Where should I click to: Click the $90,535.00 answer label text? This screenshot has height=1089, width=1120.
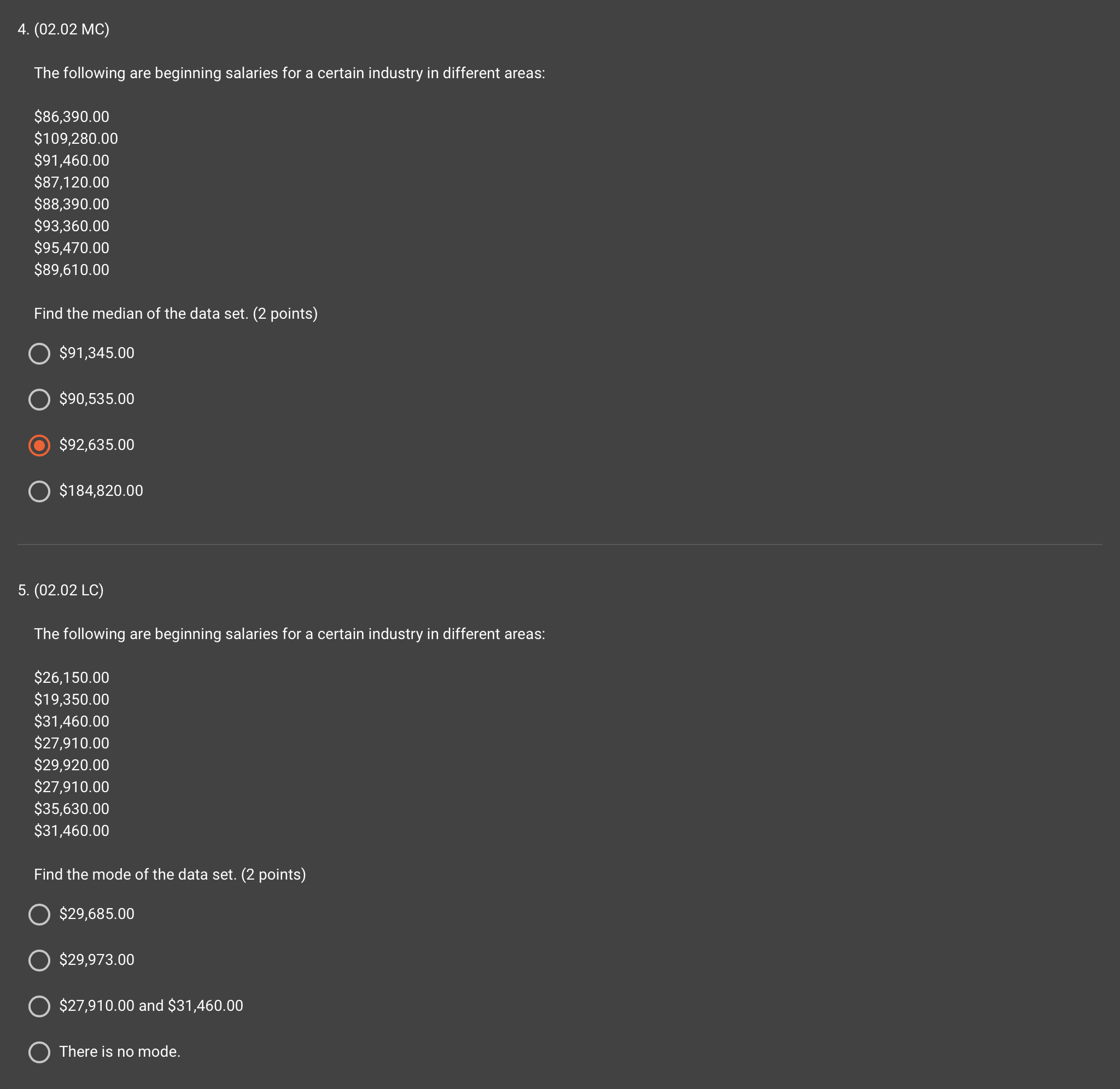point(97,399)
